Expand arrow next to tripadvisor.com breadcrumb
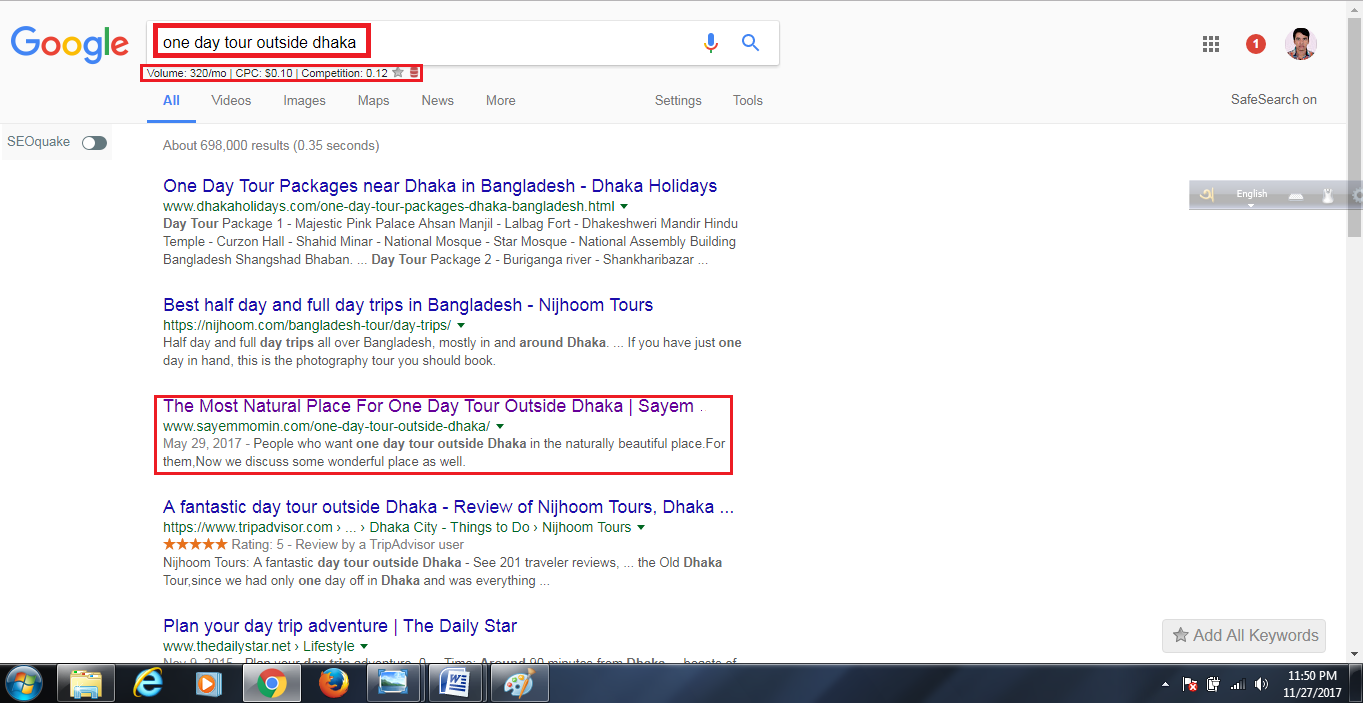 pyautogui.click(x=641, y=527)
